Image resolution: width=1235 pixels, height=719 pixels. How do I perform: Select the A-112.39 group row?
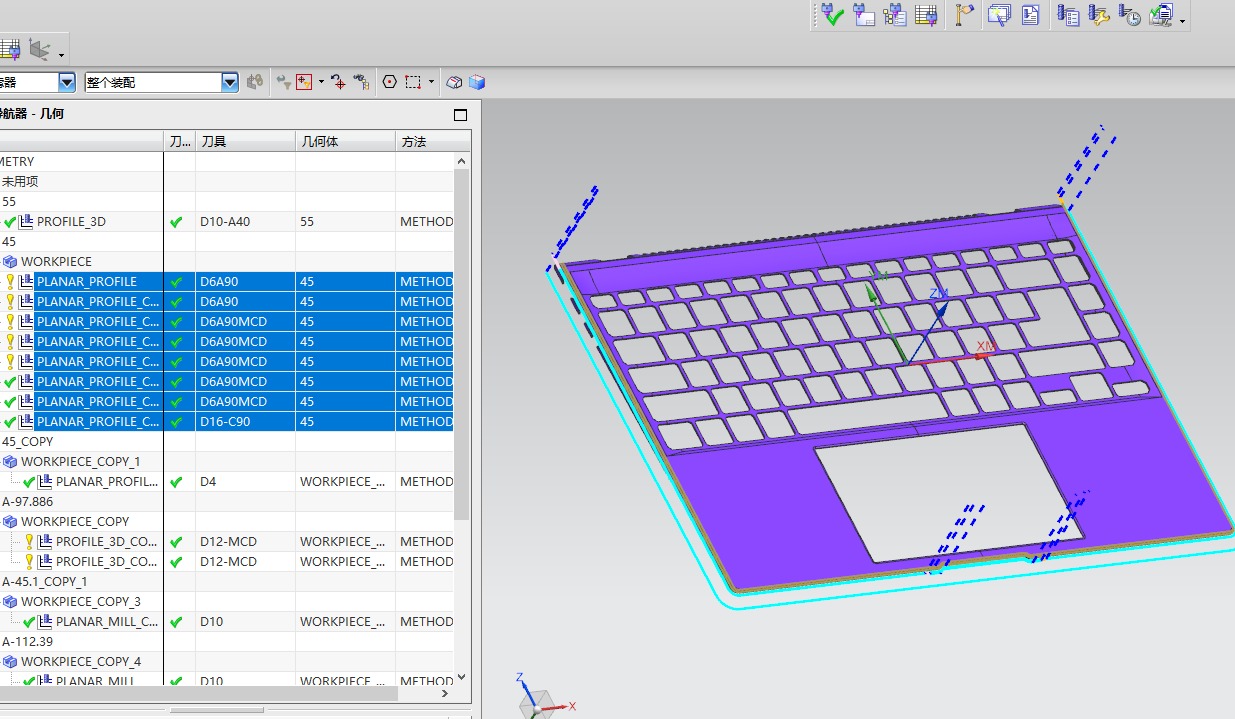[x=227, y=641]
